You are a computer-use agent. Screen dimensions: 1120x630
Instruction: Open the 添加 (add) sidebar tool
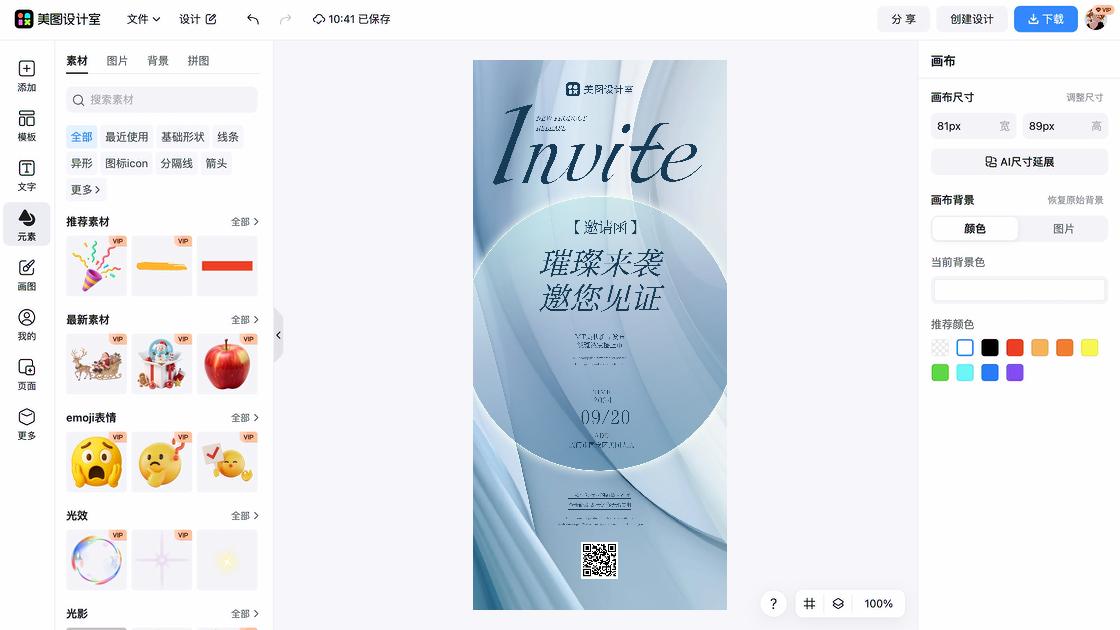[26, 76]
